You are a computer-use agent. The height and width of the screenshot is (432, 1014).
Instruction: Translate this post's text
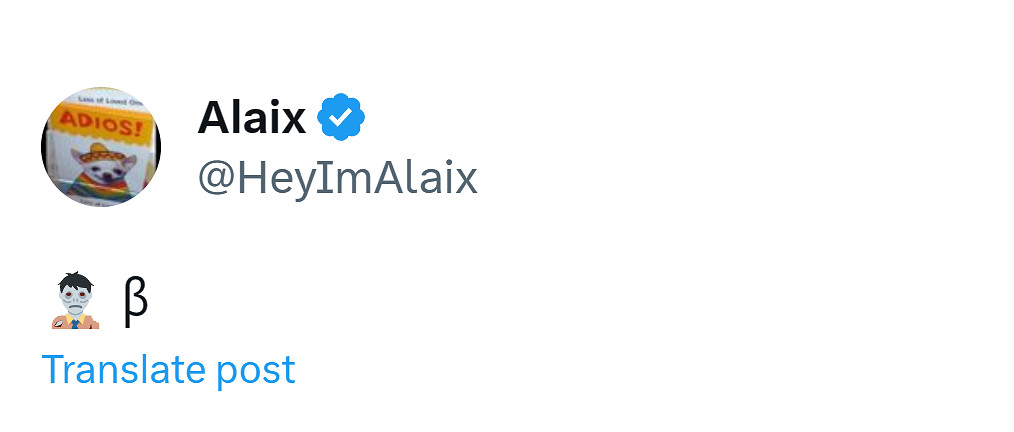coord(168,370)
